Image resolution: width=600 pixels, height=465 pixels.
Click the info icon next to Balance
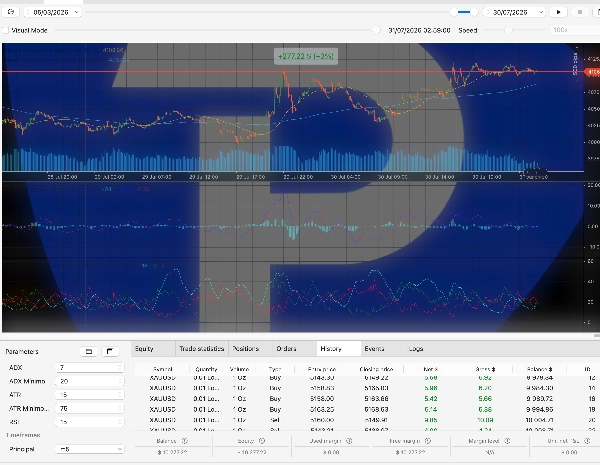(184, 441)
